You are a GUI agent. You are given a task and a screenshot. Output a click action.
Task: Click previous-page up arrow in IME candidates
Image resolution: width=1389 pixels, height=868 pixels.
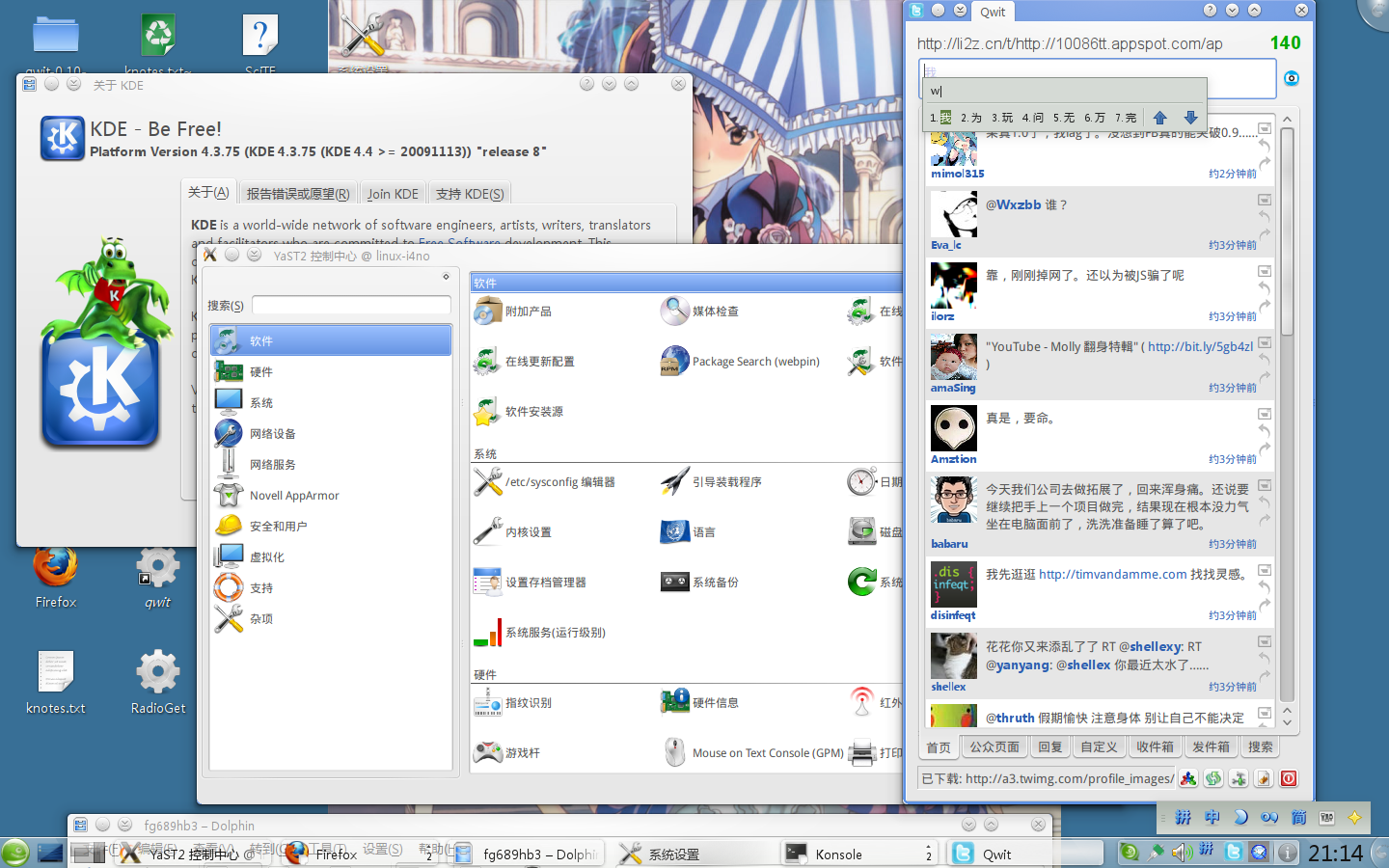click(1160, 118)
